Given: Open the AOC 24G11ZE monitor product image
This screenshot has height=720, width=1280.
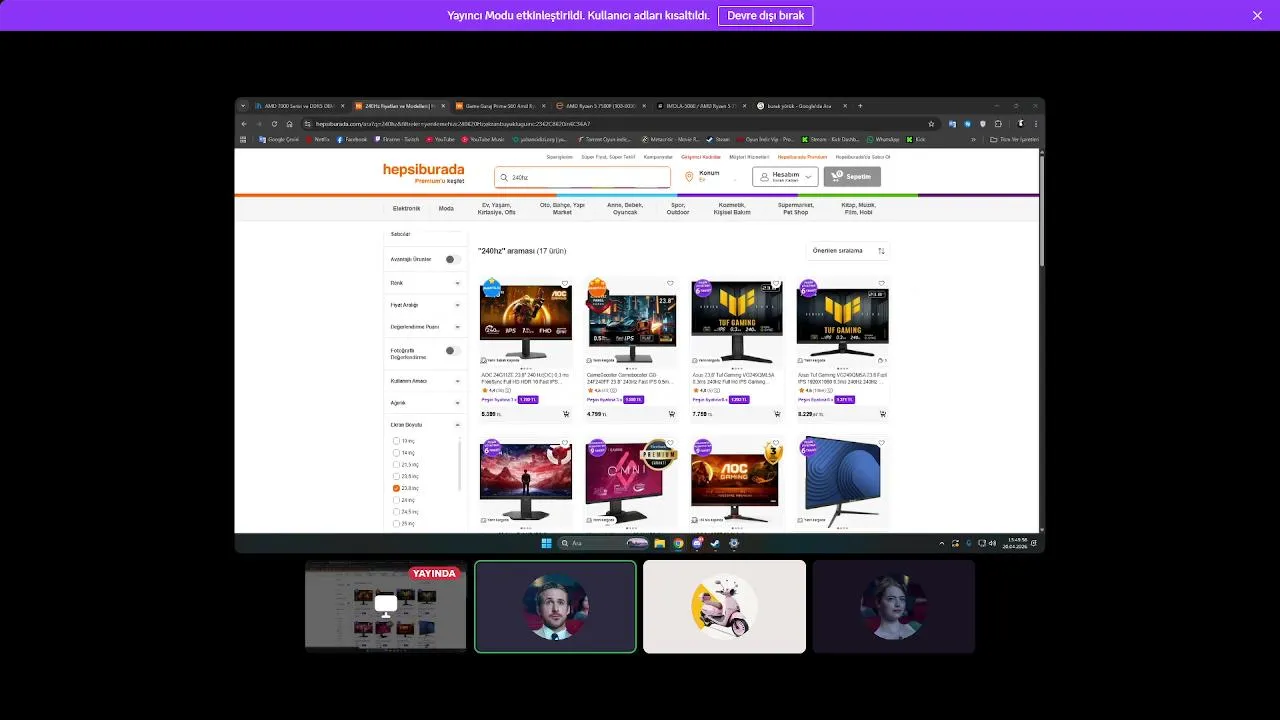Looking at the screenshot, I should click(525, 320).
